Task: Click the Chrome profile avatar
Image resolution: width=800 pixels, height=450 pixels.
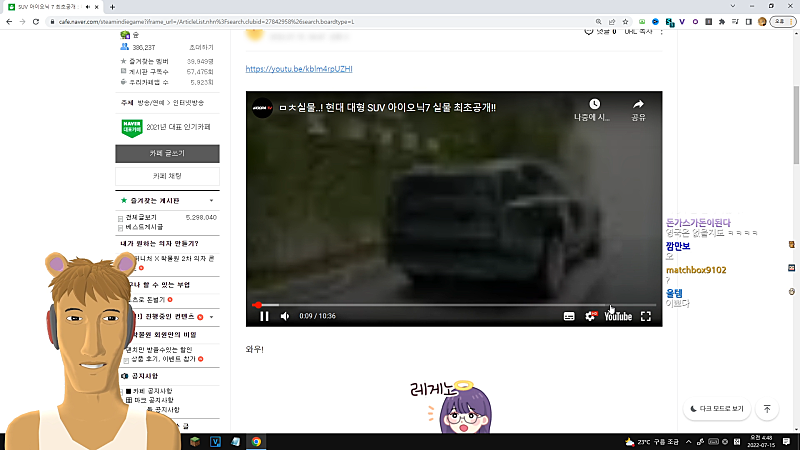Action: [x=762, y=22]
